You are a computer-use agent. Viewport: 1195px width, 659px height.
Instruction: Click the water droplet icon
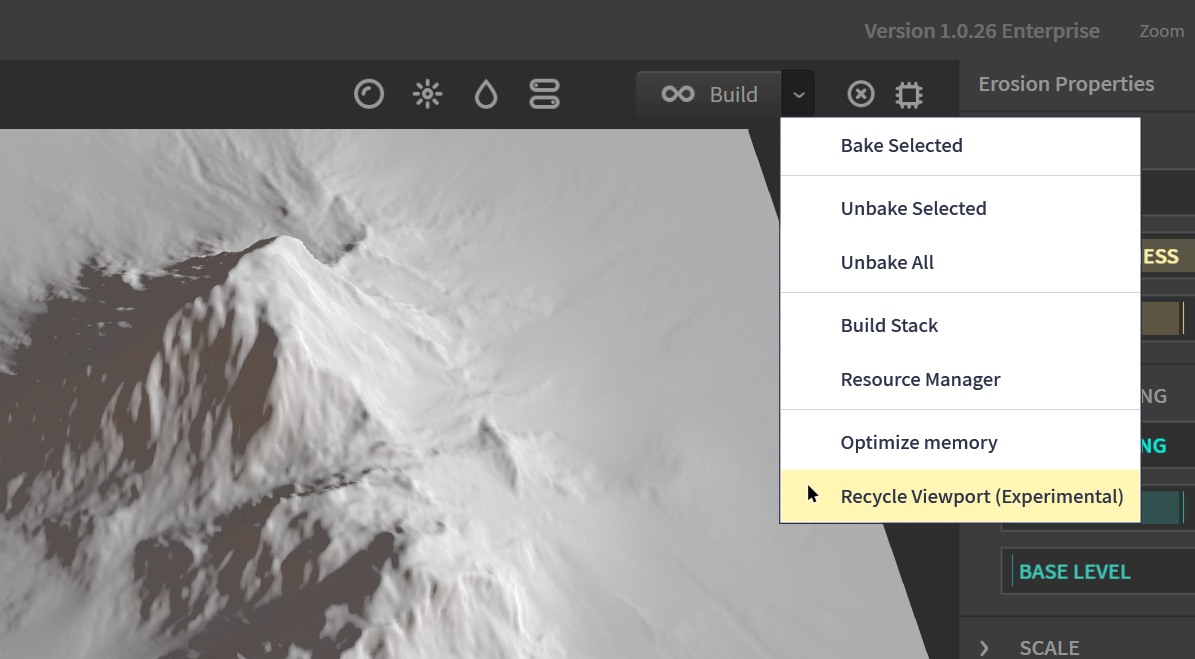[x=486, y=95]
